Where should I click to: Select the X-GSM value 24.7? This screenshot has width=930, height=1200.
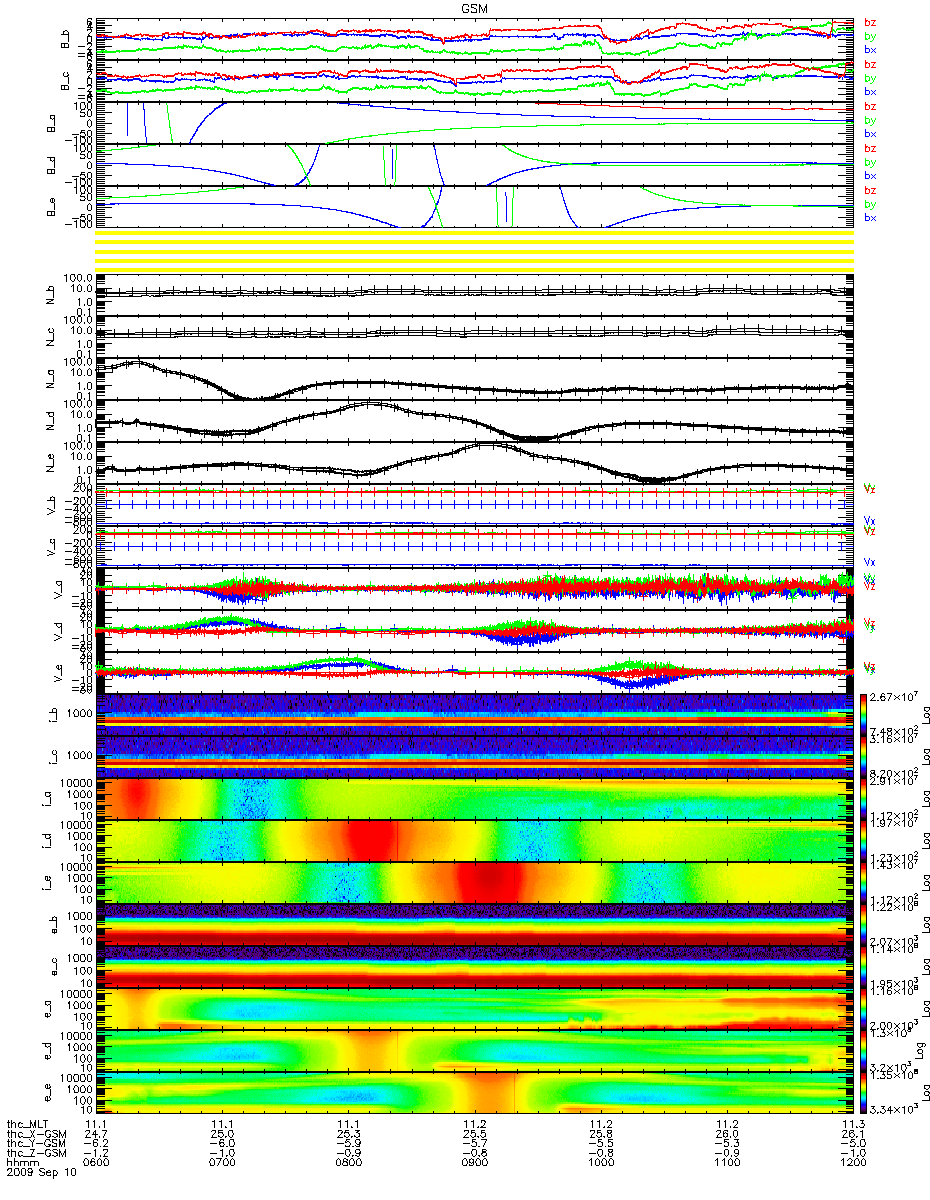click(x=96, y=1133)
